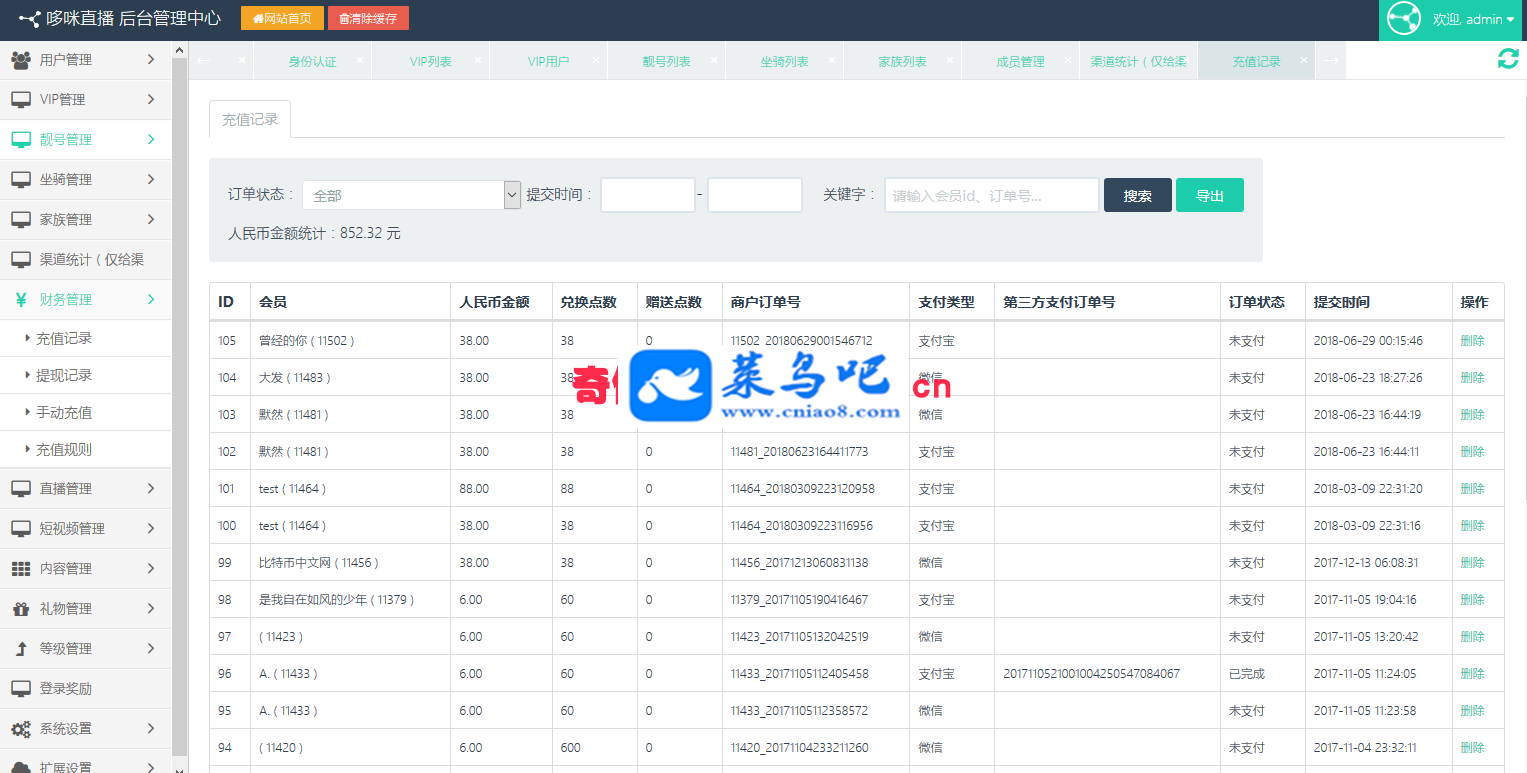Click the 网站首页 button
The image size is (1527, 773).
[283, 18]
